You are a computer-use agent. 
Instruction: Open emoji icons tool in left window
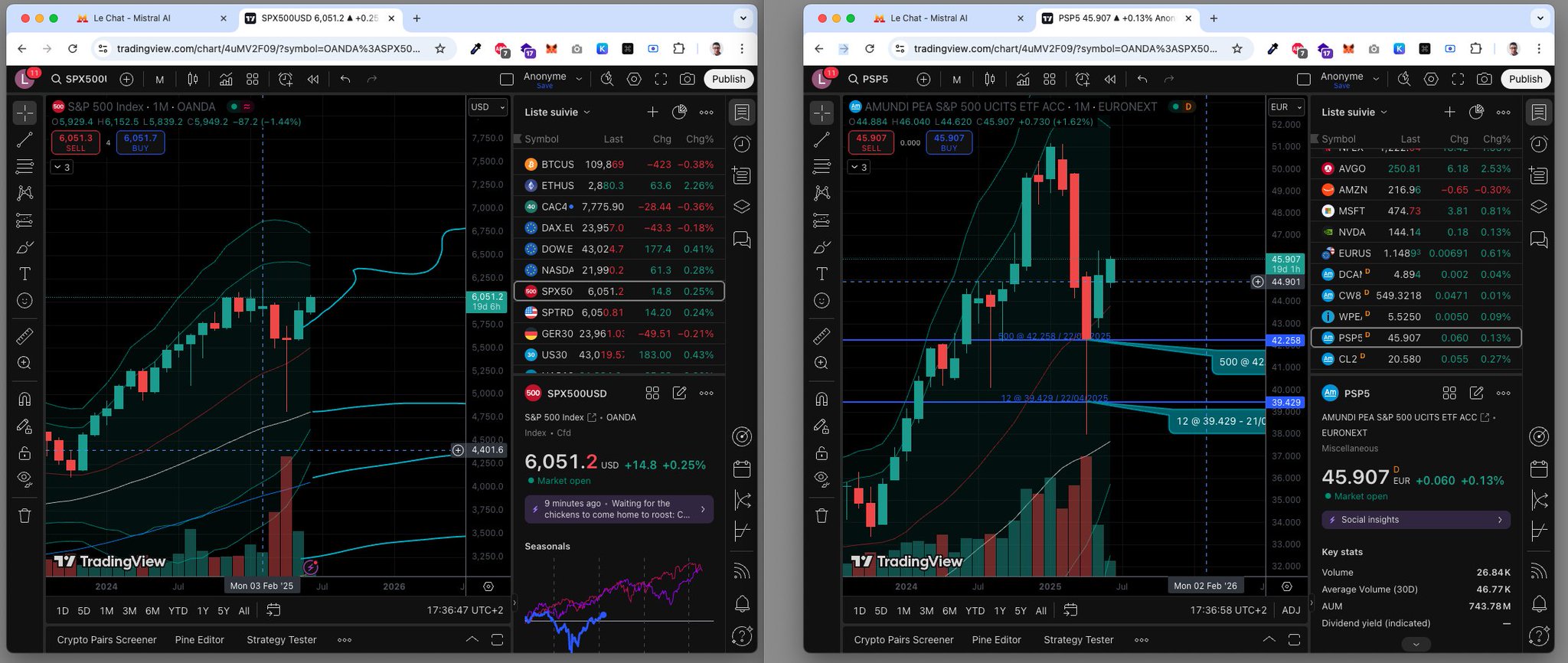point(24,301)
